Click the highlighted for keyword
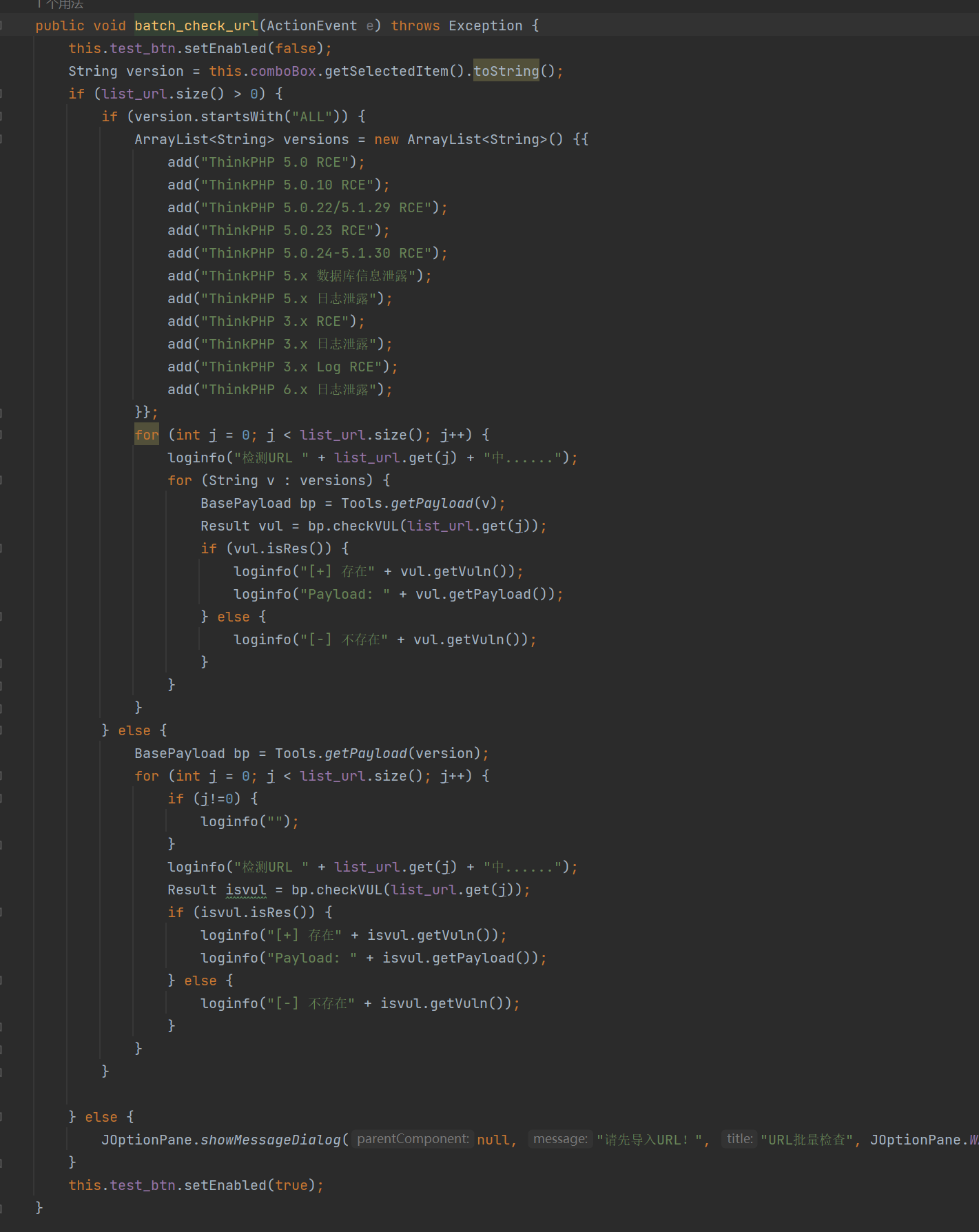979x1232 pixels. (147, 435)
